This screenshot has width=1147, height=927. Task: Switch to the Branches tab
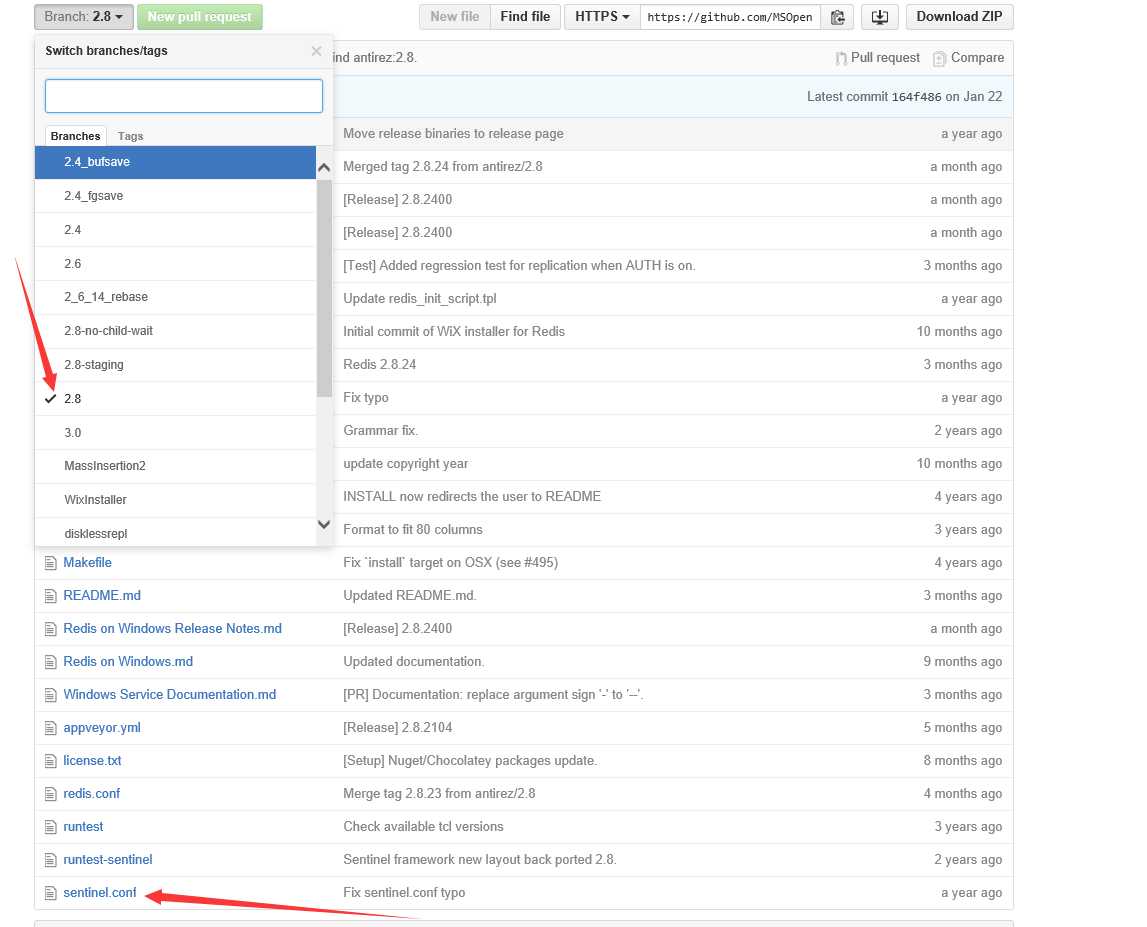(75, 136)
